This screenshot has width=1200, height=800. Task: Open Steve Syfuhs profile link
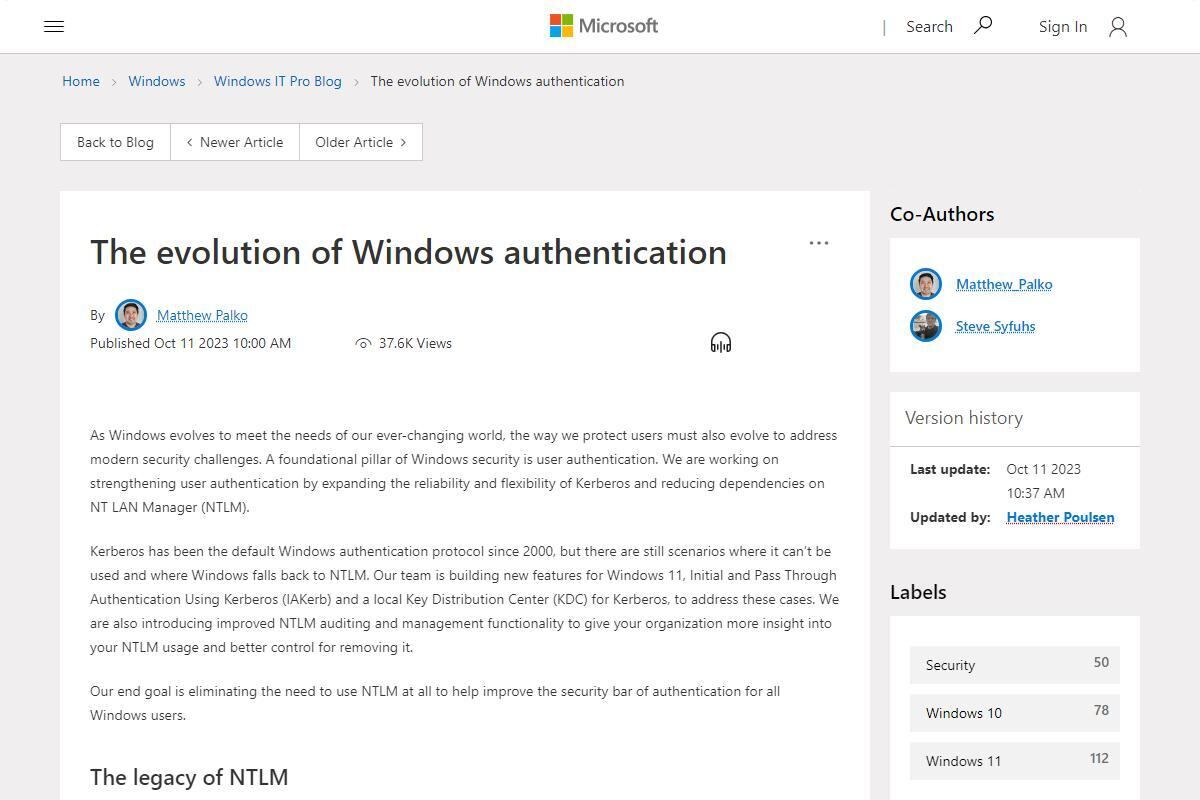(x=995, y=326)
